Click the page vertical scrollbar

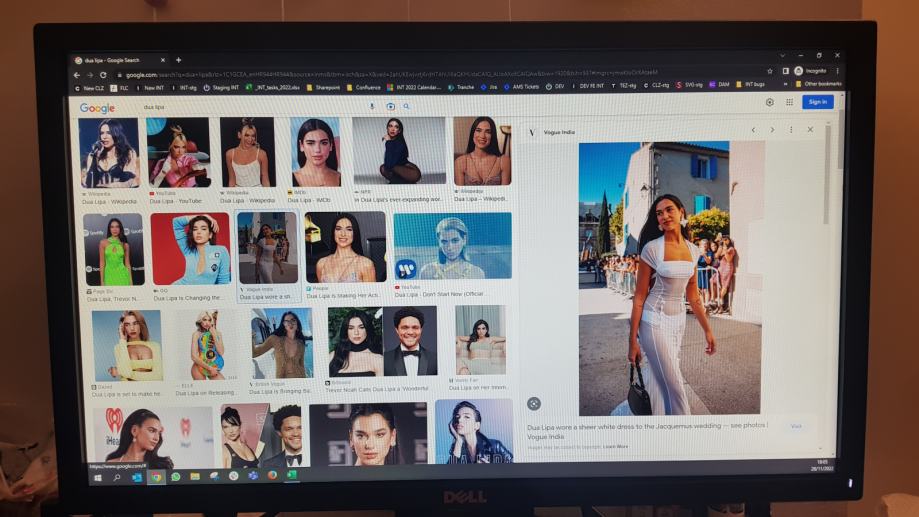pyautogui.click(x=841, y=141)
